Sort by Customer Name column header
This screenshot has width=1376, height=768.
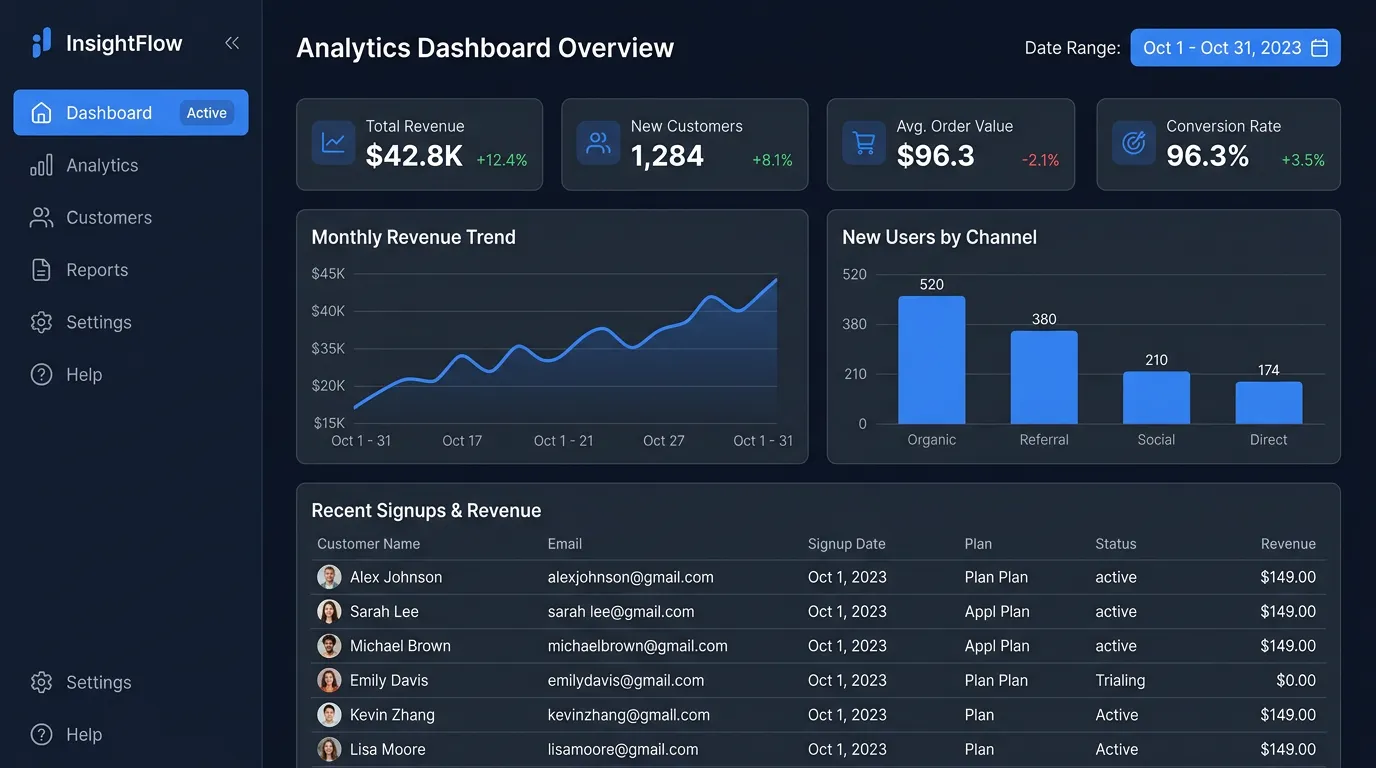click(368, 544)
